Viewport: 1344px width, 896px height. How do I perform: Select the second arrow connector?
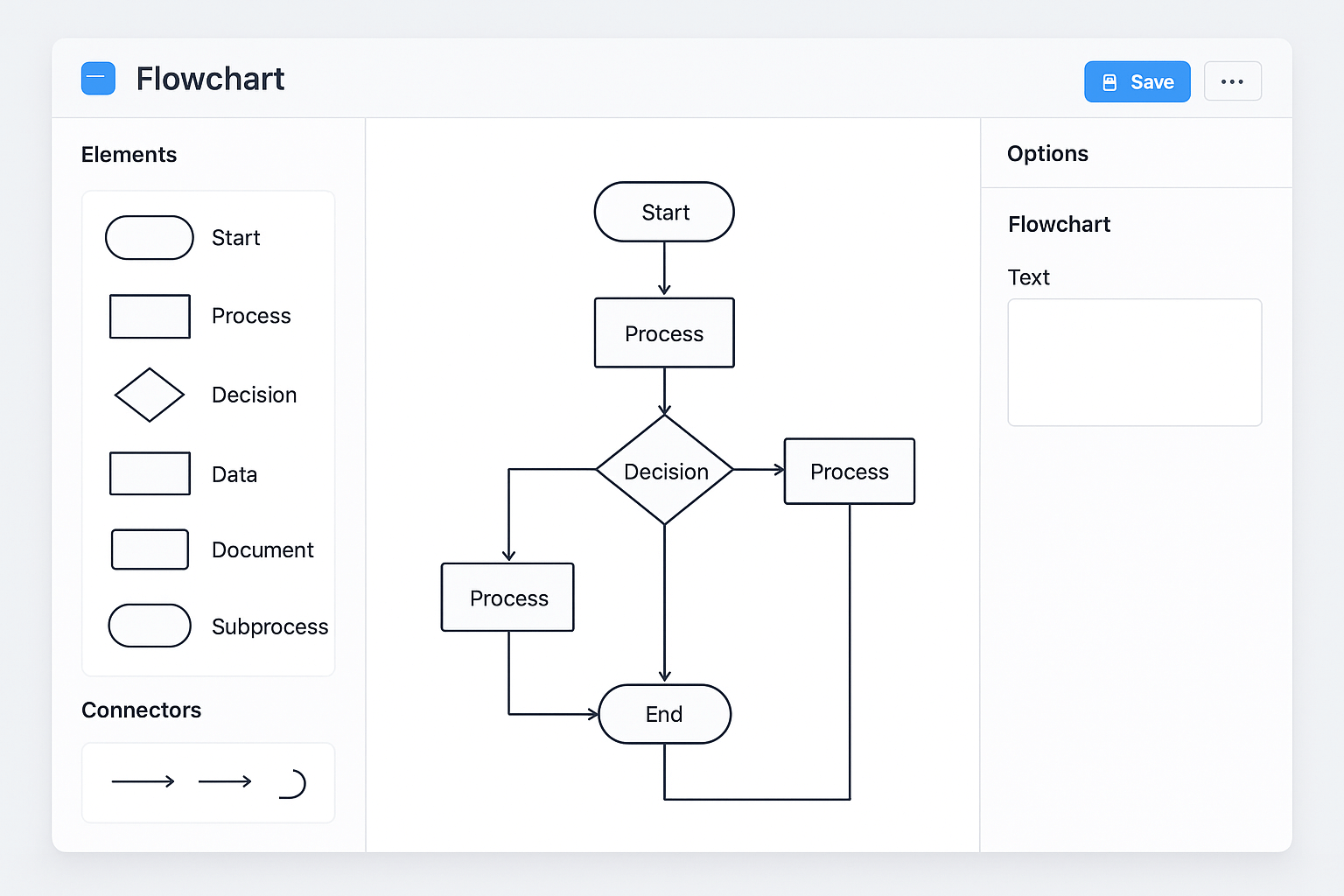click(225, 781)
